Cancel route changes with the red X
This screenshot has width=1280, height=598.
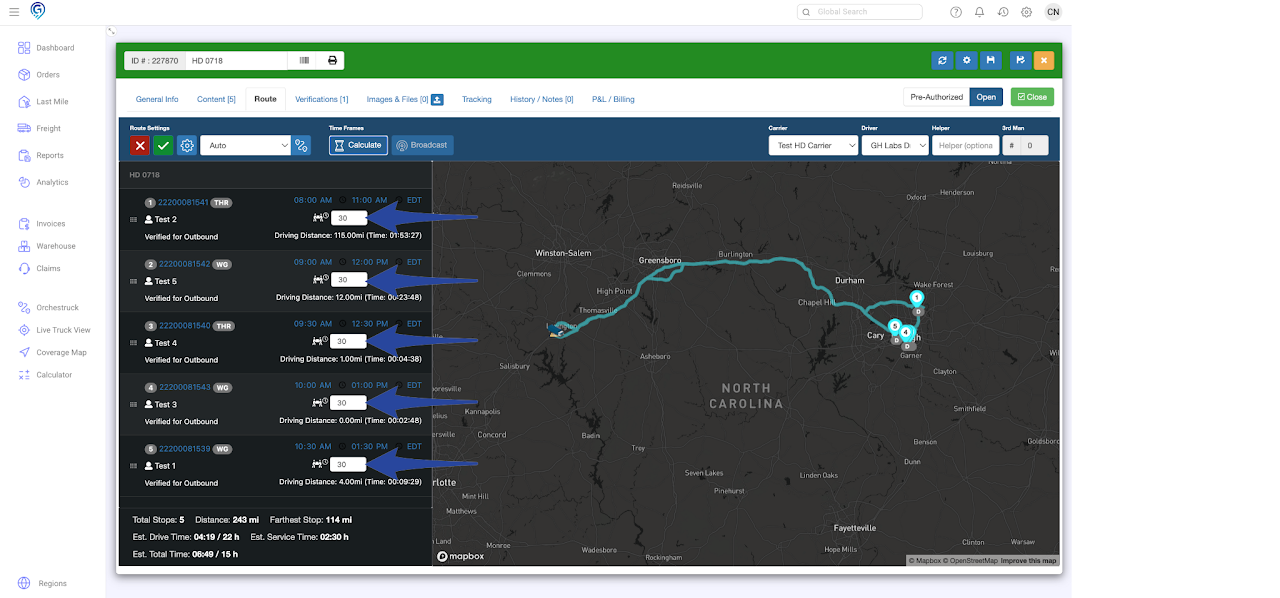[140, 145]
